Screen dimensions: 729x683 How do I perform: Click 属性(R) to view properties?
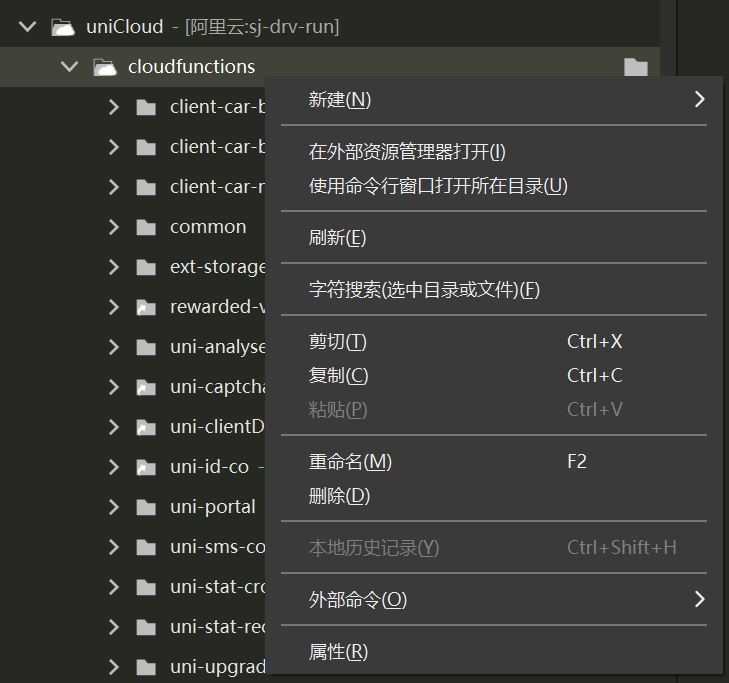338,652
